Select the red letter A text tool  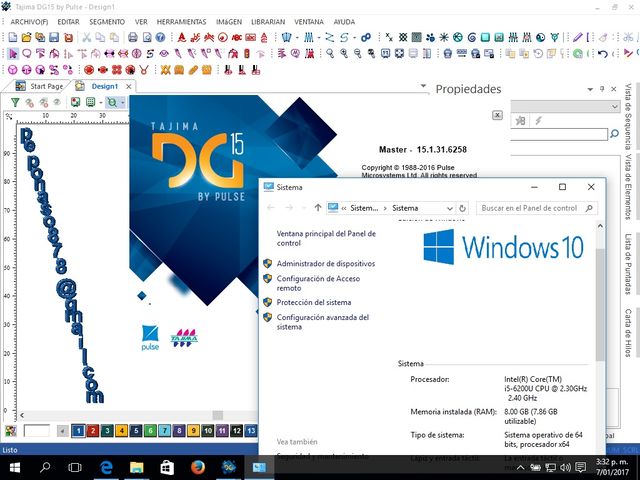click(x=182, y=38)
